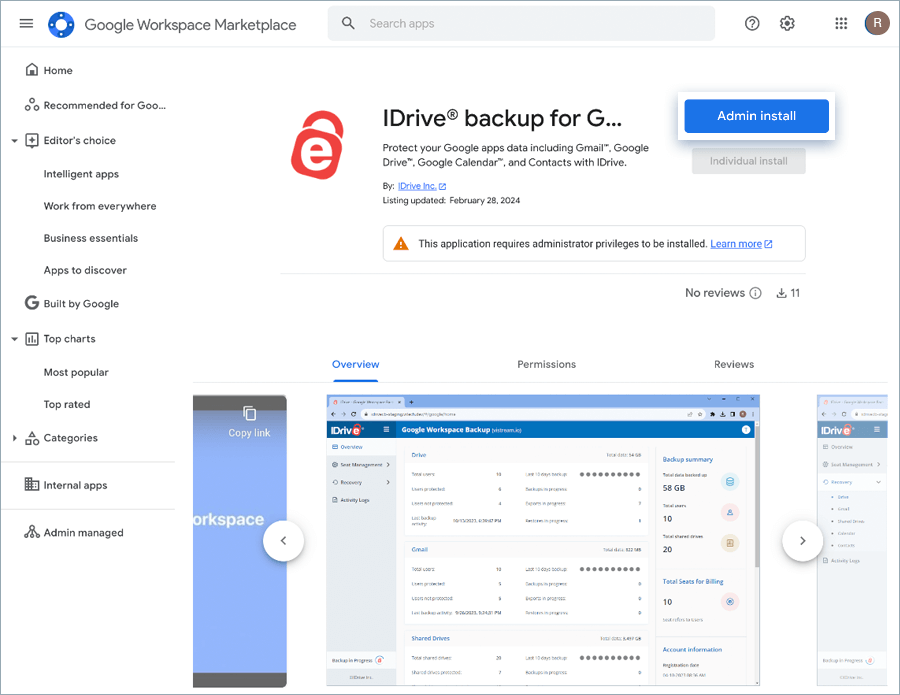Open Top rated chart
The width and height of the screenshot is (900, 695).
67,405
